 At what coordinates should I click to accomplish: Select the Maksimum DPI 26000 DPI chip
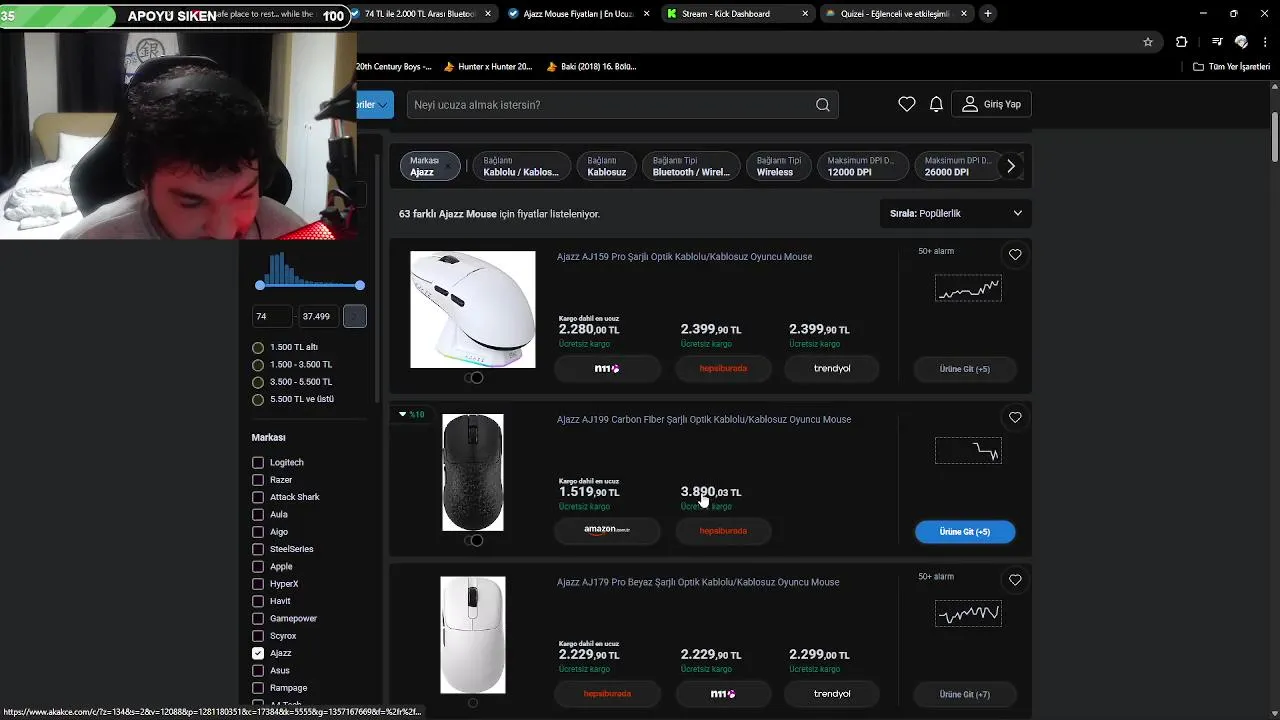pos(958,166)
